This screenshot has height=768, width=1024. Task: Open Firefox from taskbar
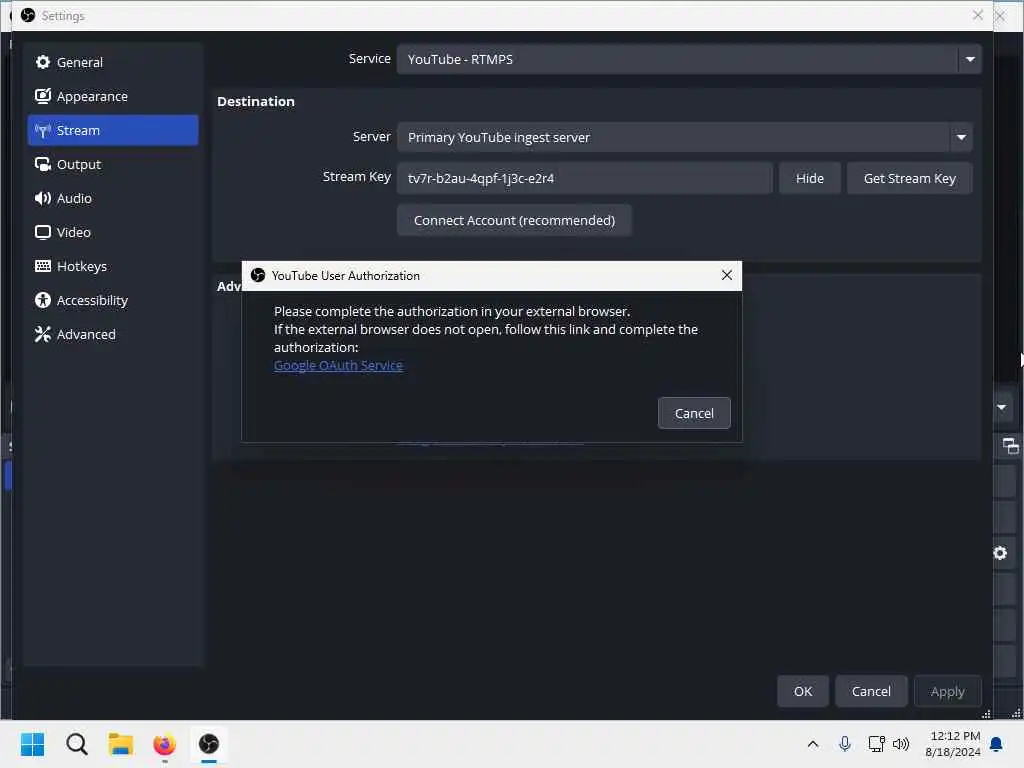(x=165, y=744)
